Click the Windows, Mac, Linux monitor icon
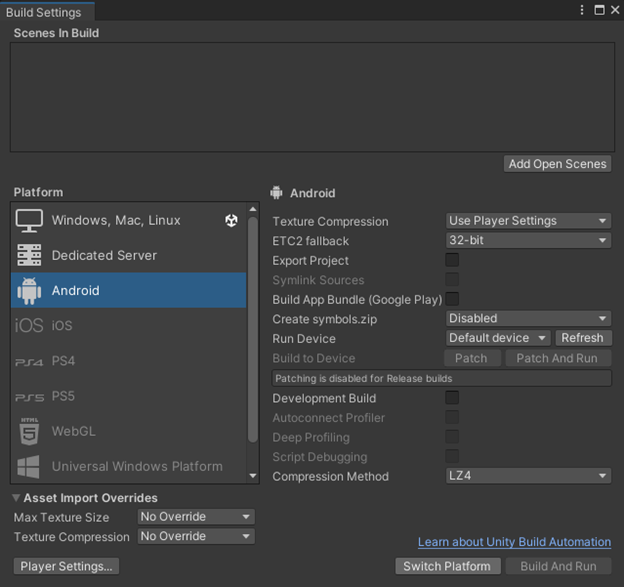 tap(29, 221)
